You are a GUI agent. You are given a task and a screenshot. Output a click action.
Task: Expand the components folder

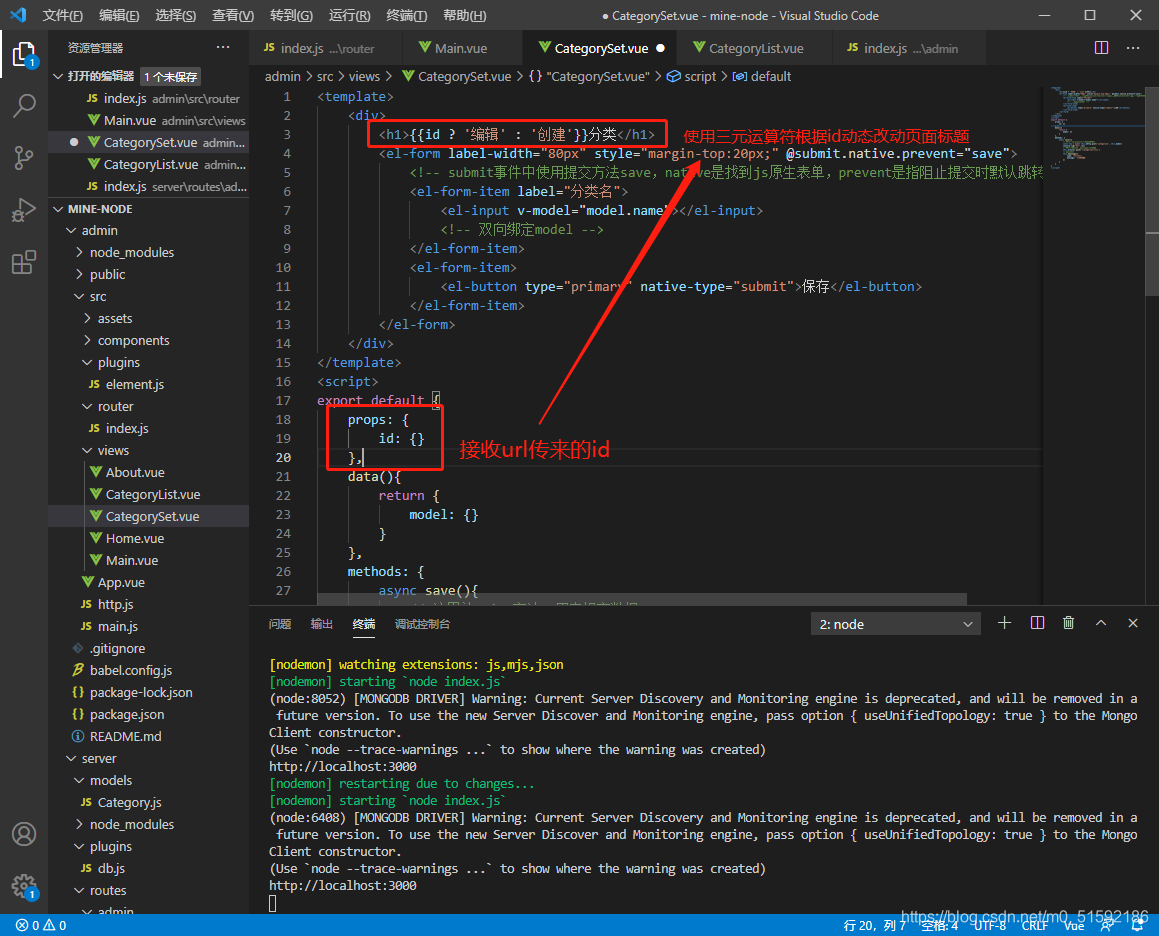[133, 340]
